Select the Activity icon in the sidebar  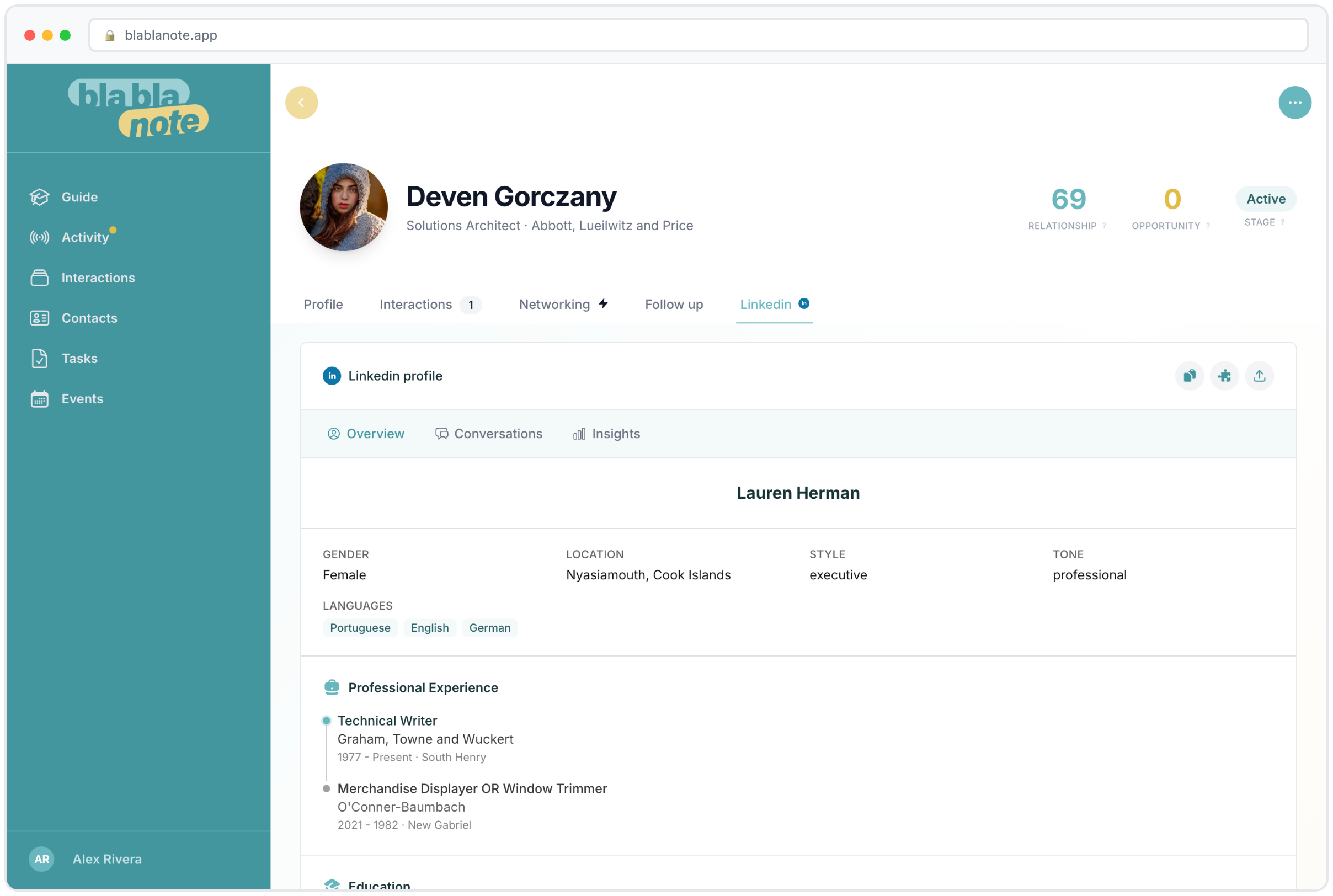(39, 237)
